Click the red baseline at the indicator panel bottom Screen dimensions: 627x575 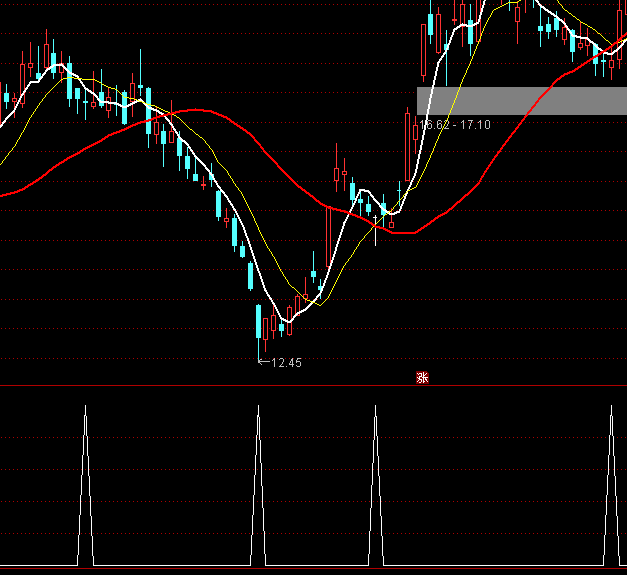(x=313, y=568)
